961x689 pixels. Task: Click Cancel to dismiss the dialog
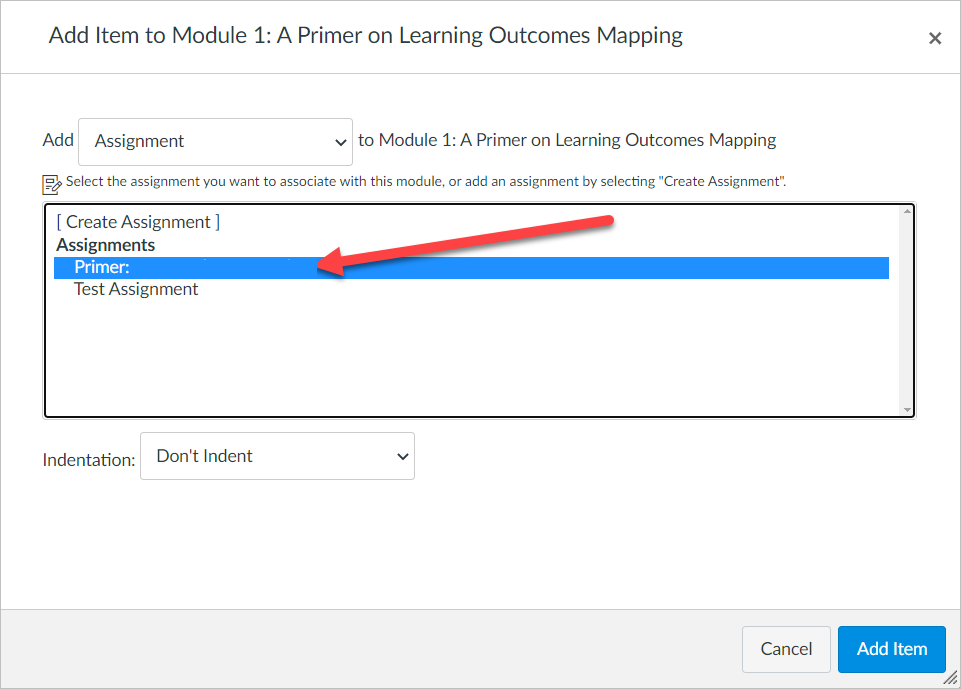pos(786,649)
